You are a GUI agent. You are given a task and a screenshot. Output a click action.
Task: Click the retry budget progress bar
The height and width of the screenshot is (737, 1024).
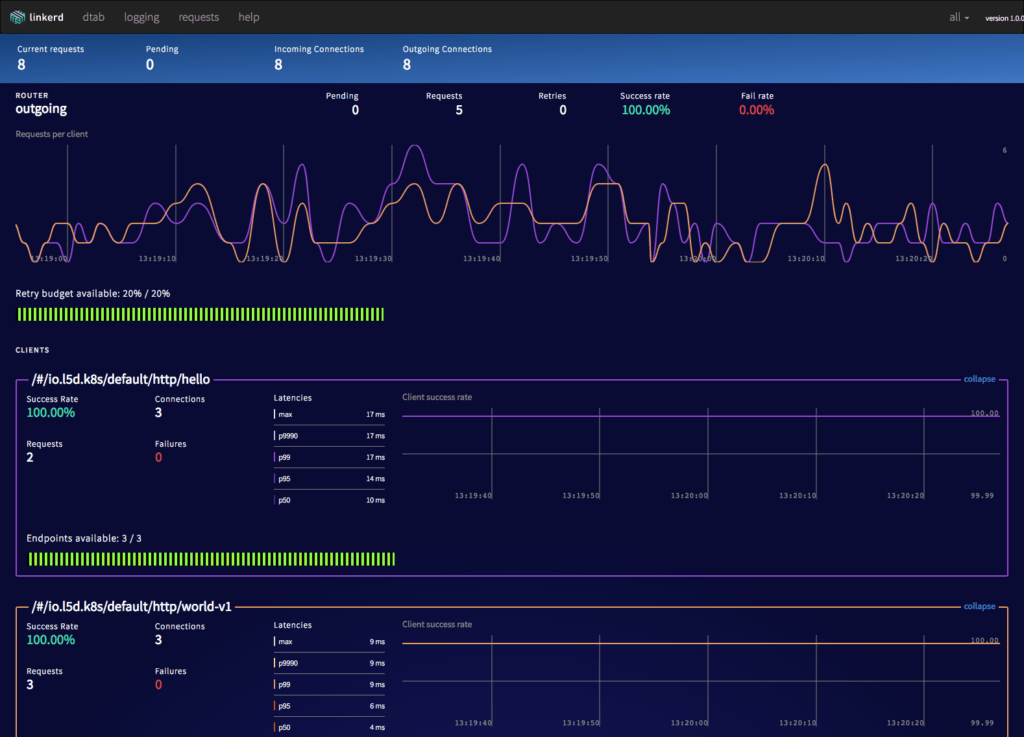200,314
